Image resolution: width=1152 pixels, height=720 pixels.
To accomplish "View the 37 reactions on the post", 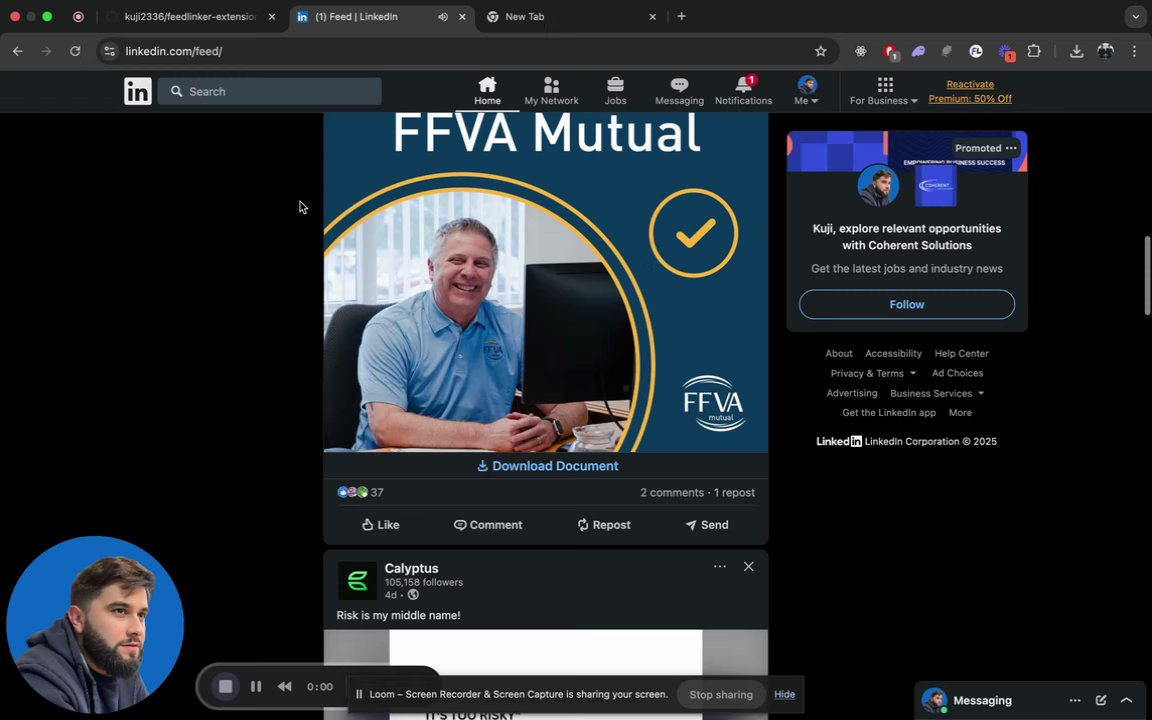I will coord(360,492).
